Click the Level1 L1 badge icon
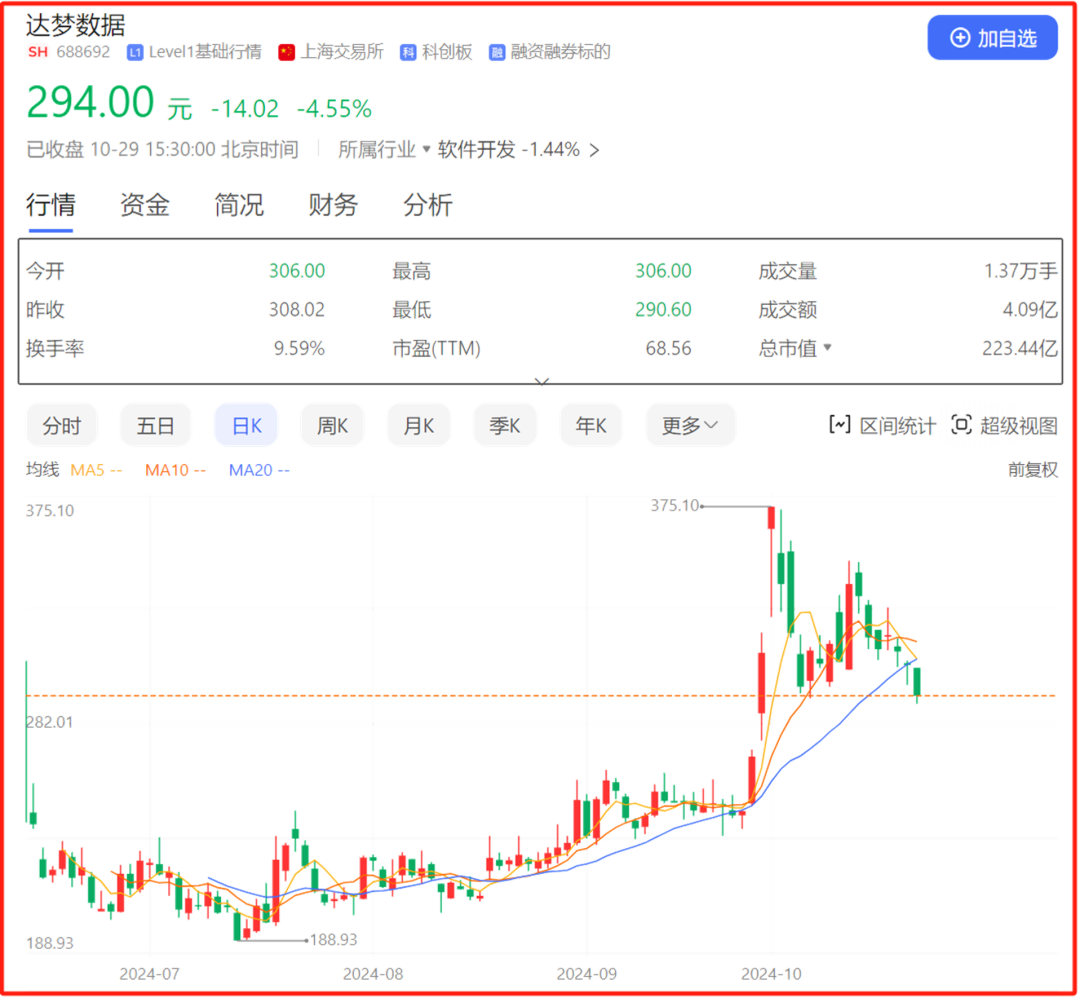The height and width of the screenshot is (998, 1080). [135, 52]
